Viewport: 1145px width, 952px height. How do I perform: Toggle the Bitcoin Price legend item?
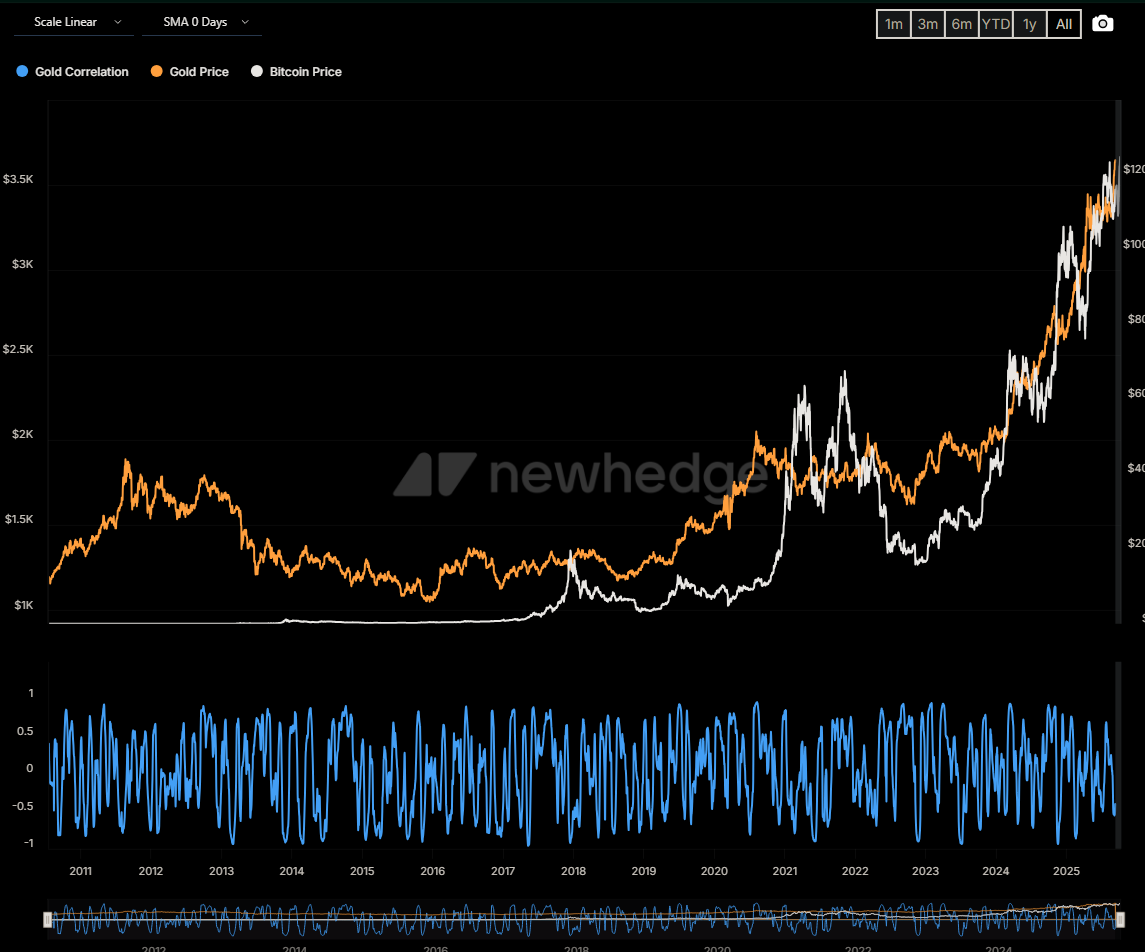click(x=296, y=72)
